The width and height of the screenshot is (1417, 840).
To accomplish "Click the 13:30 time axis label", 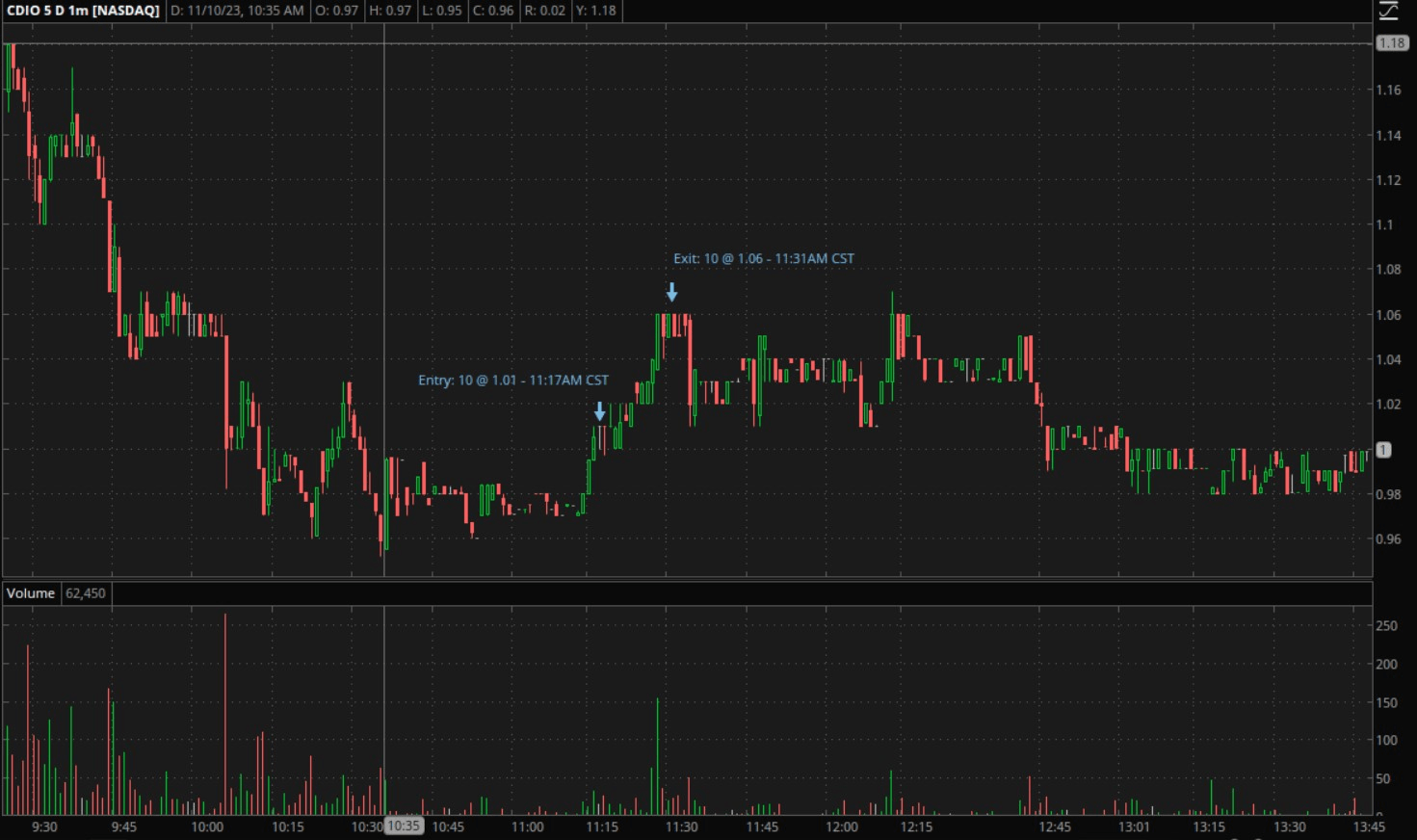I will 1290,827.
